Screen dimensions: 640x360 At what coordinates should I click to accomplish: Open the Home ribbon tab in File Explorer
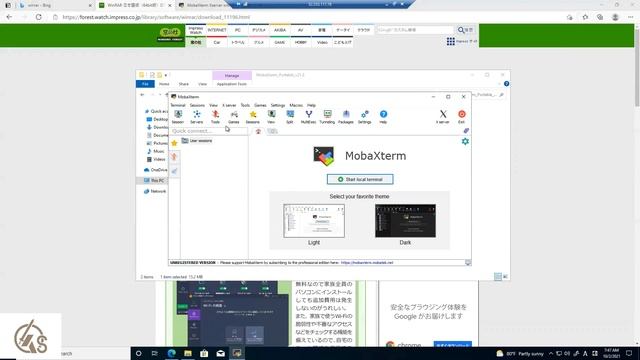click(164, 84)
